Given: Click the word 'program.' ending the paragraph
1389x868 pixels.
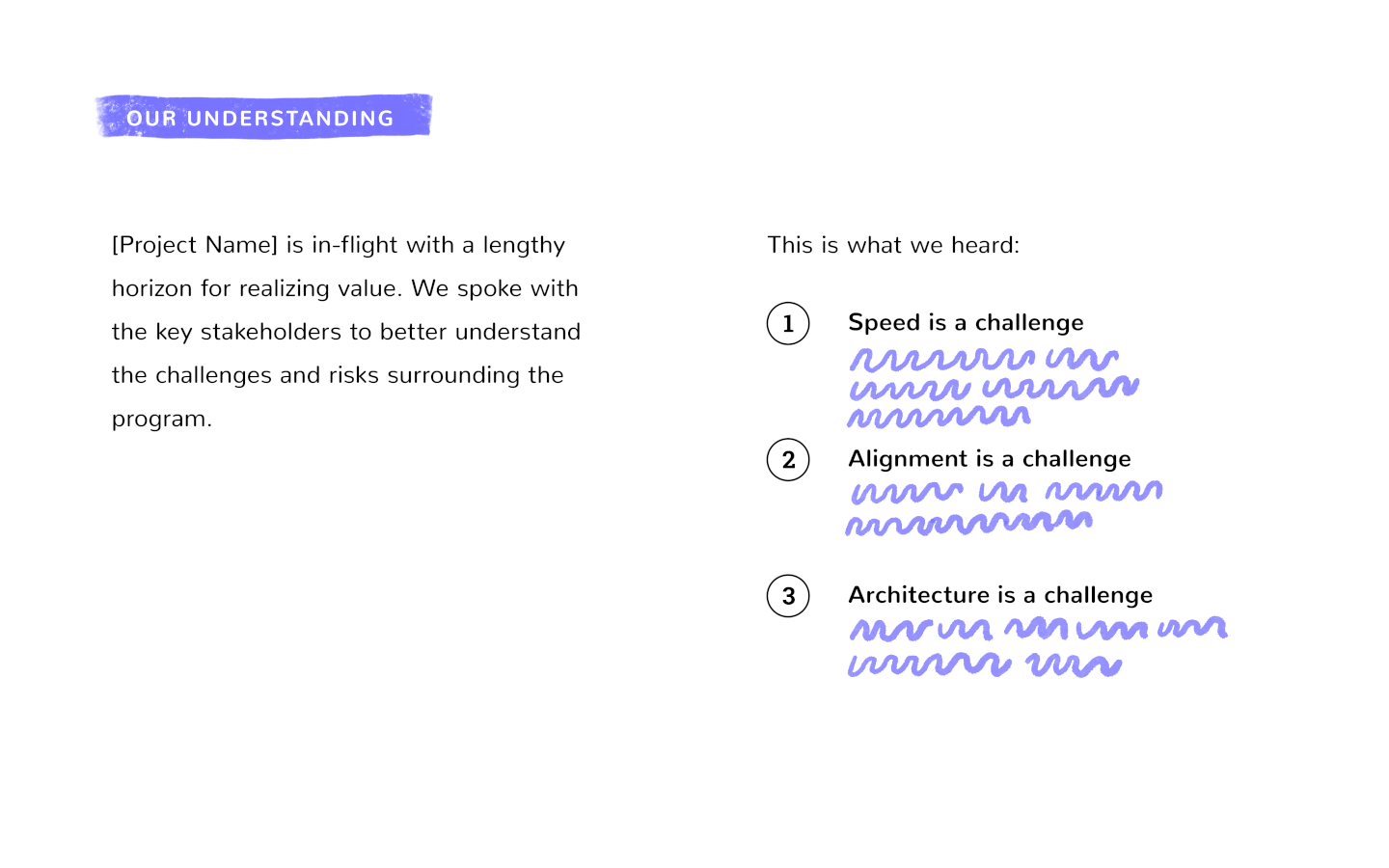Looking at the screenshot, I should [162, 420].
